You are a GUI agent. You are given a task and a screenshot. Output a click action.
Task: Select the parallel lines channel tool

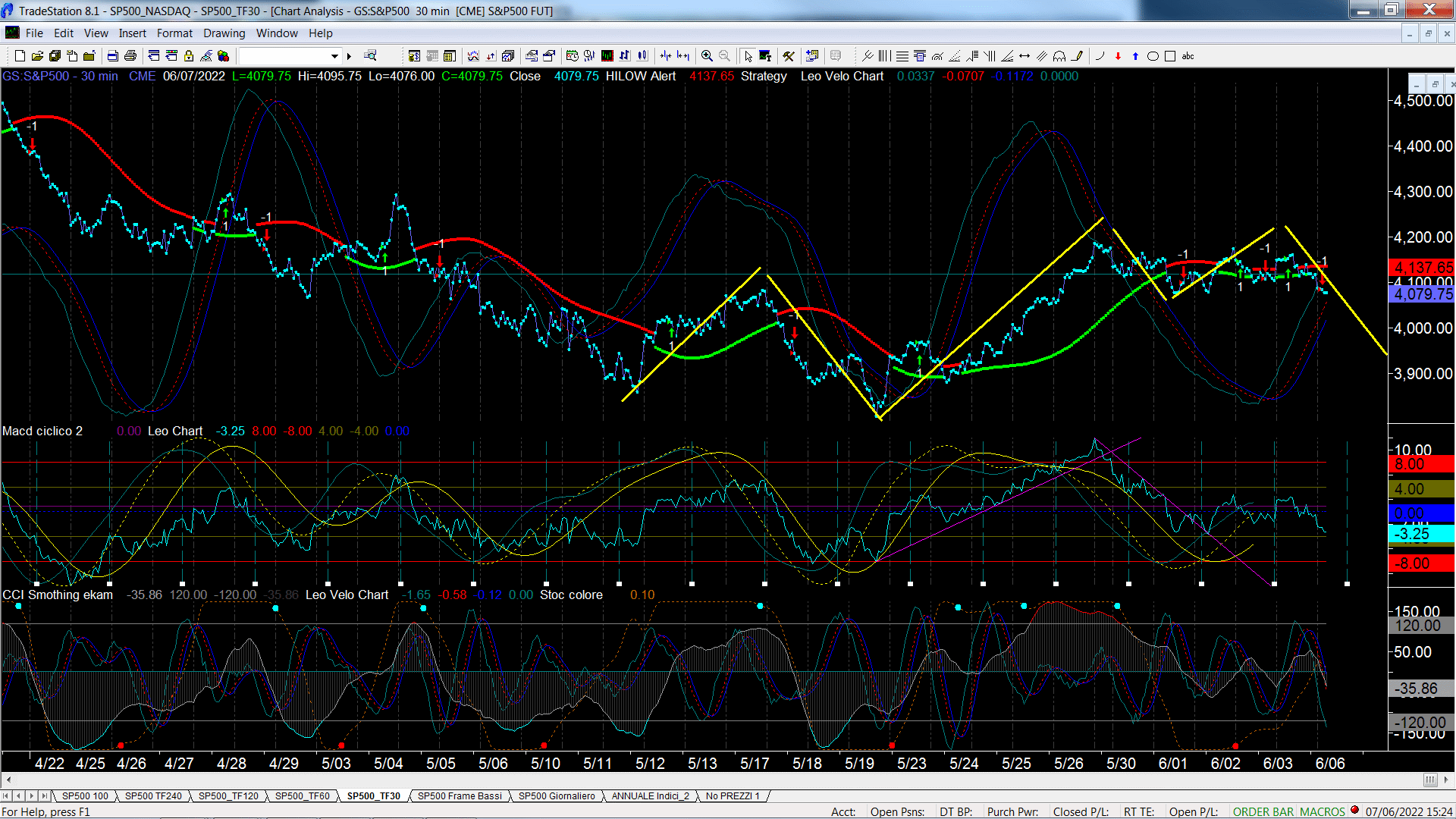point(1042,56)
